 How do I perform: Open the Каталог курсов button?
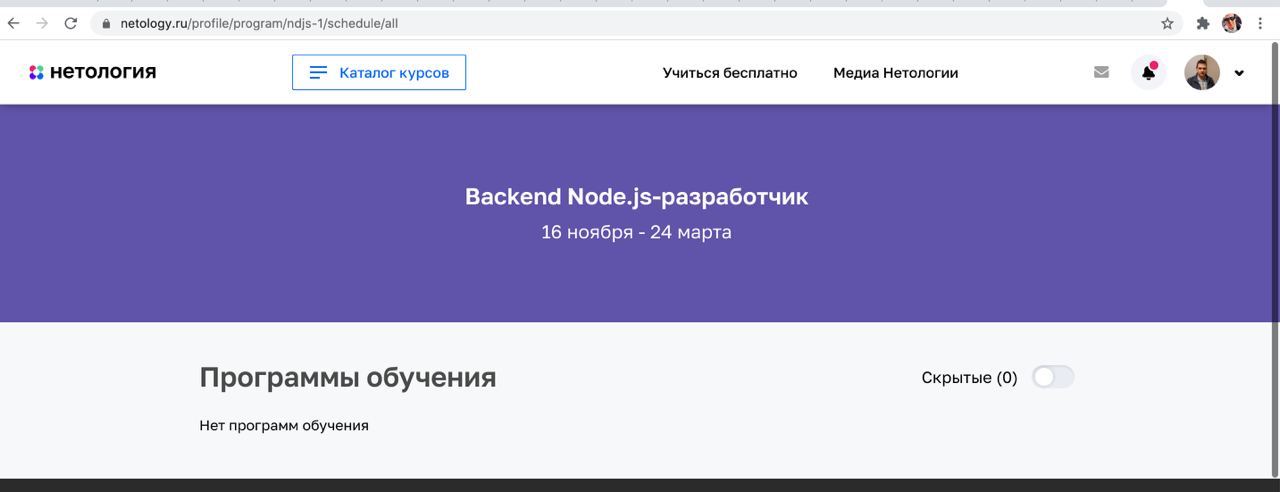[x=379, y=72]
